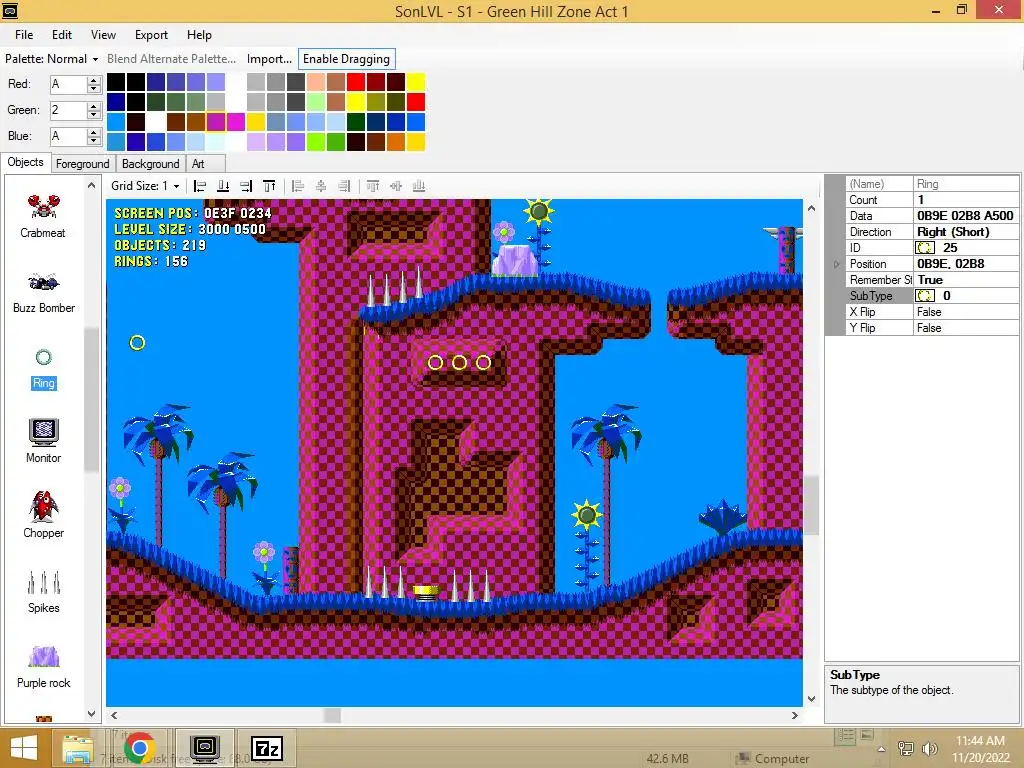
Task: Open the Palette: Normal dropdown
Action: pyautogui.click(x=52, y=59)
